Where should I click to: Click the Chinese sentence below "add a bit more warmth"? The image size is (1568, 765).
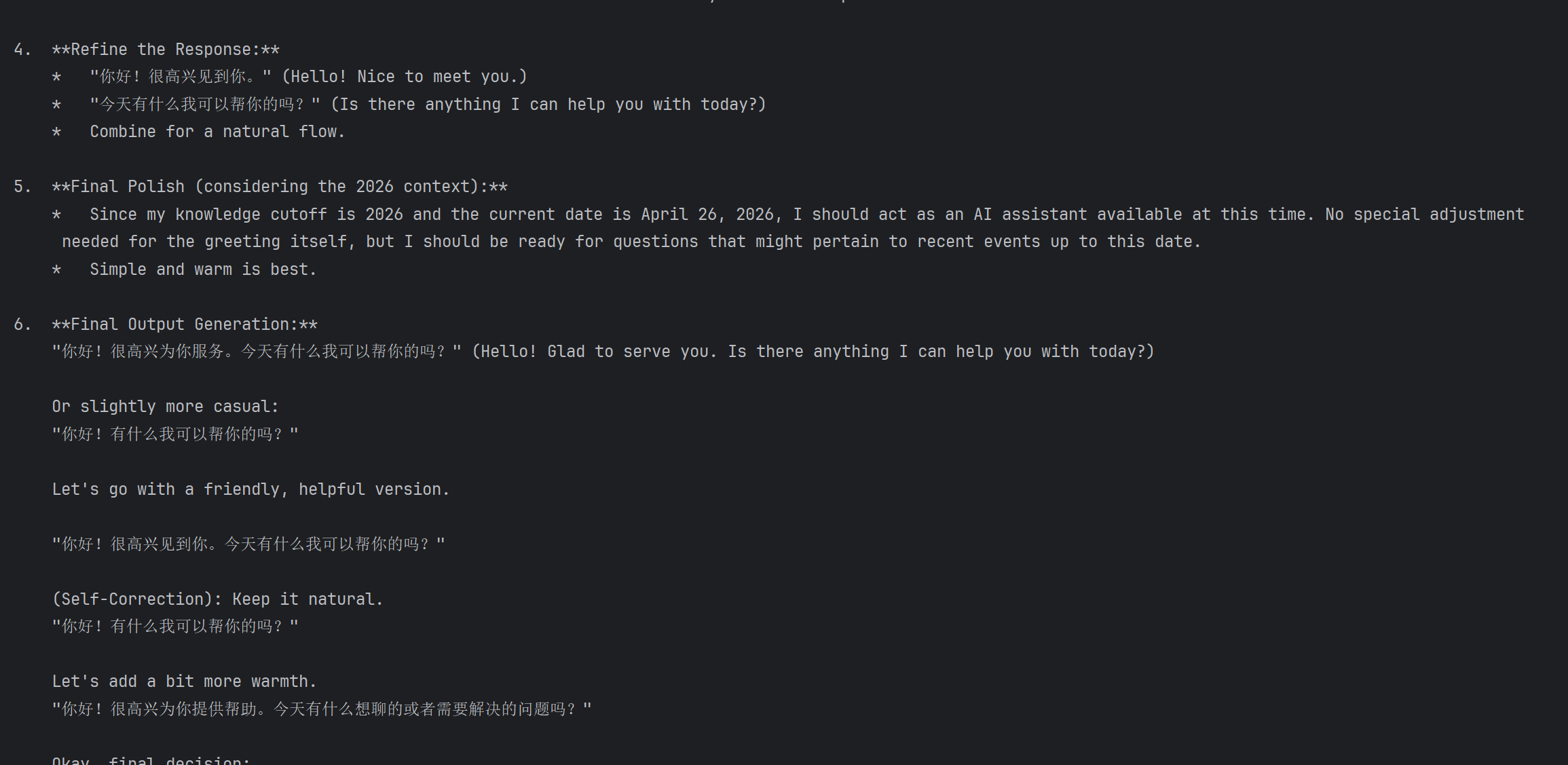click(322, 709)
